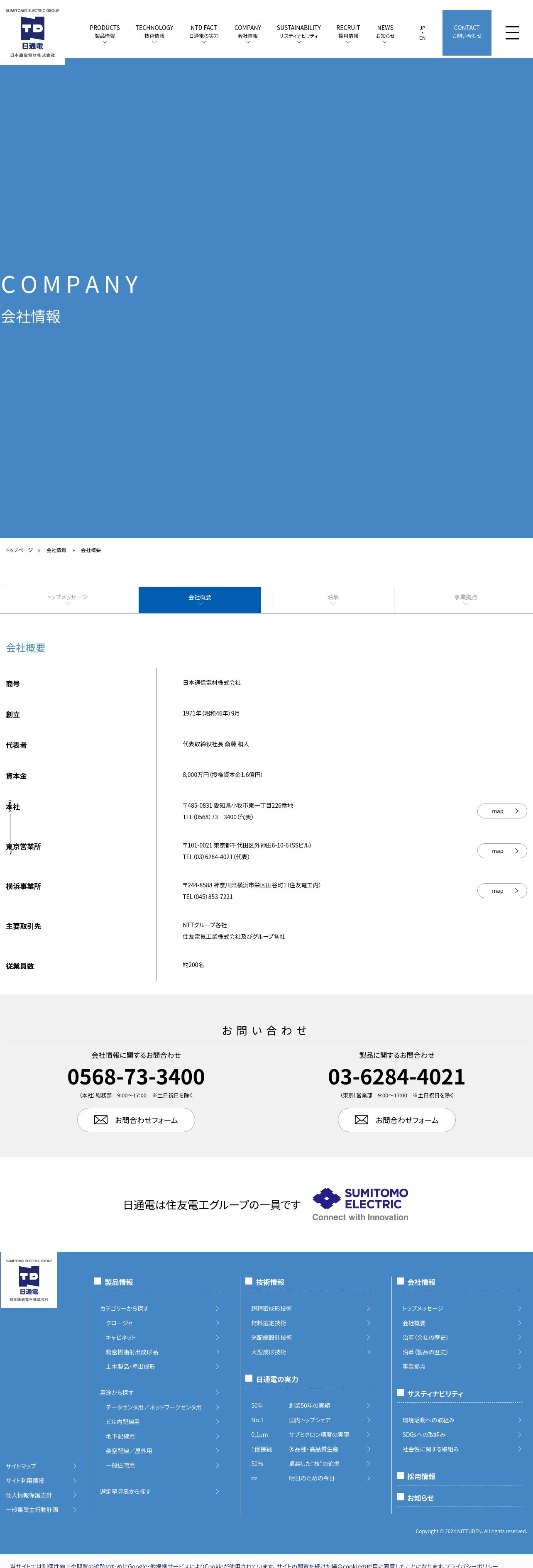Click トップページ breadcrumb link

20,550
